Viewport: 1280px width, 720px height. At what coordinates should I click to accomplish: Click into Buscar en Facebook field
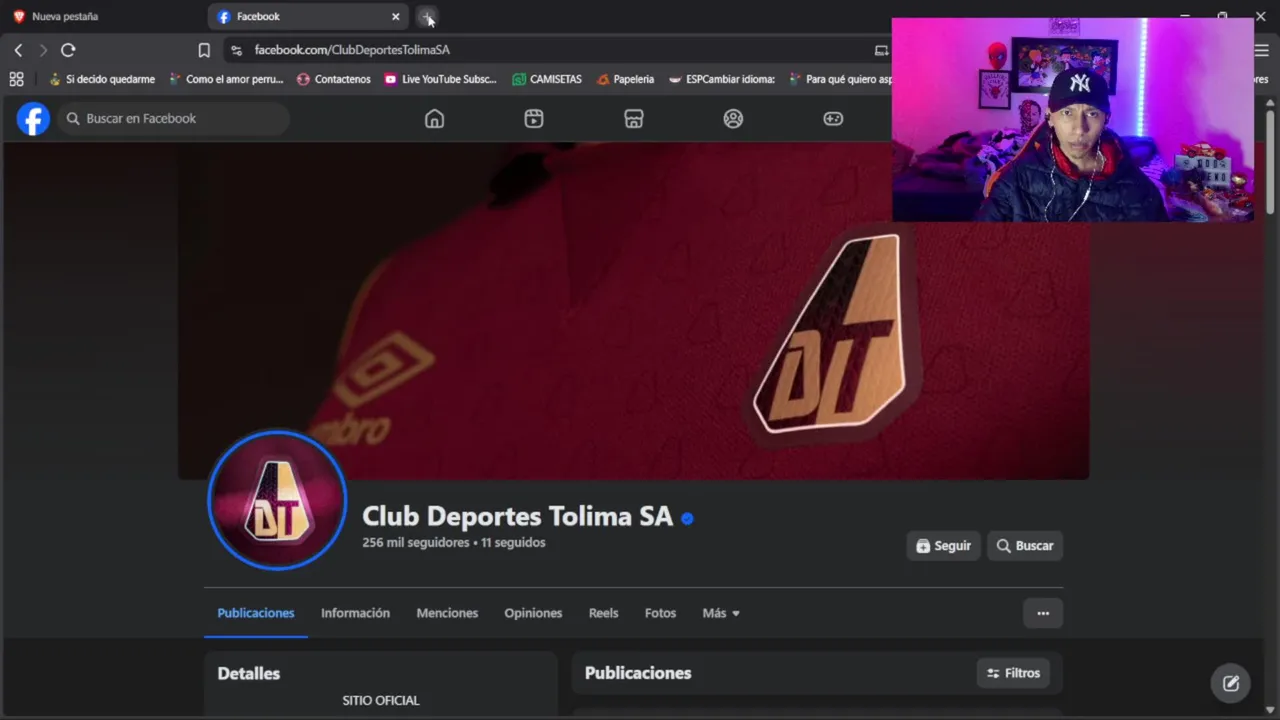pos(173,119)
